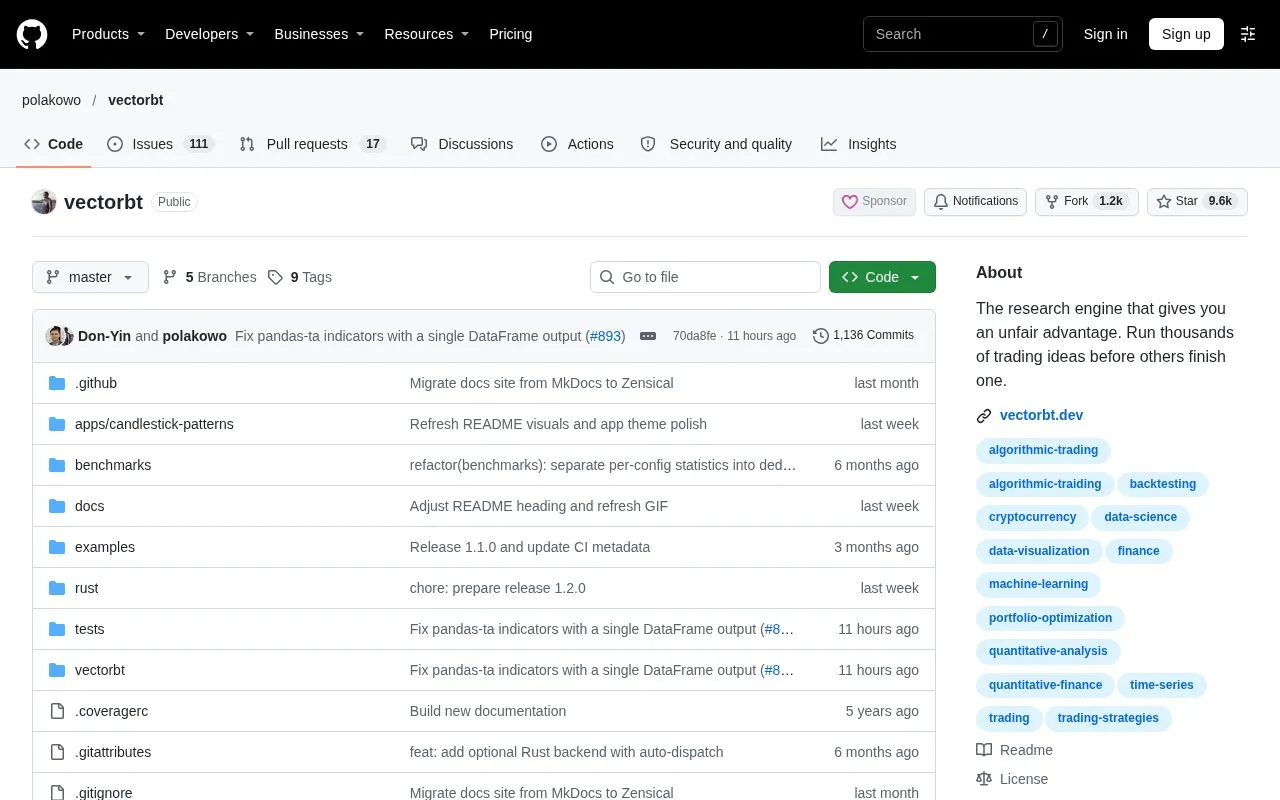Image resolution: width=1280 pixels, height=800 pixels.
Task: Open the green Code dropdown button
Action: [882, 277]
